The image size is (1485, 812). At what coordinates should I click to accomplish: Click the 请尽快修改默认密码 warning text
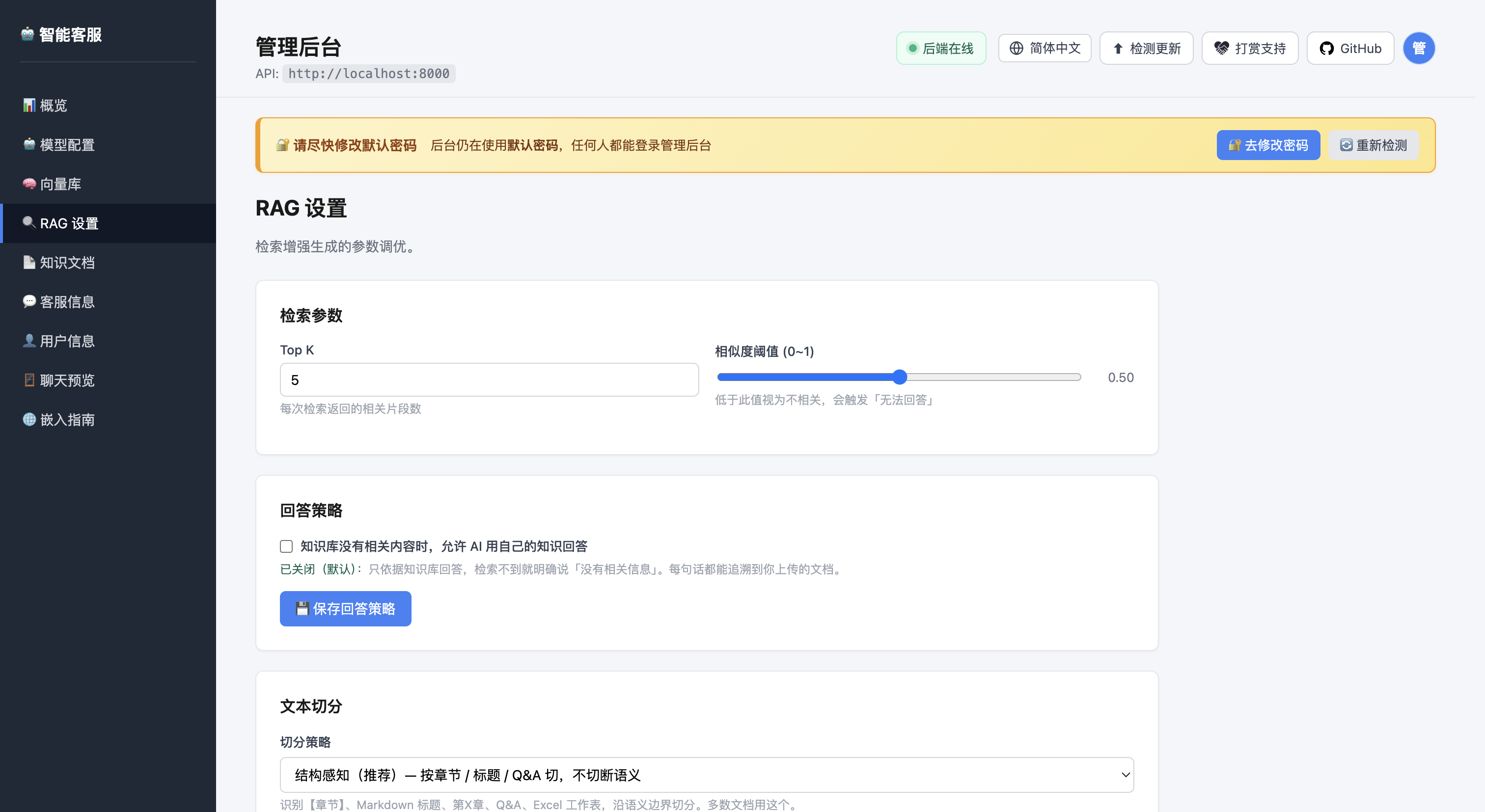355,145
